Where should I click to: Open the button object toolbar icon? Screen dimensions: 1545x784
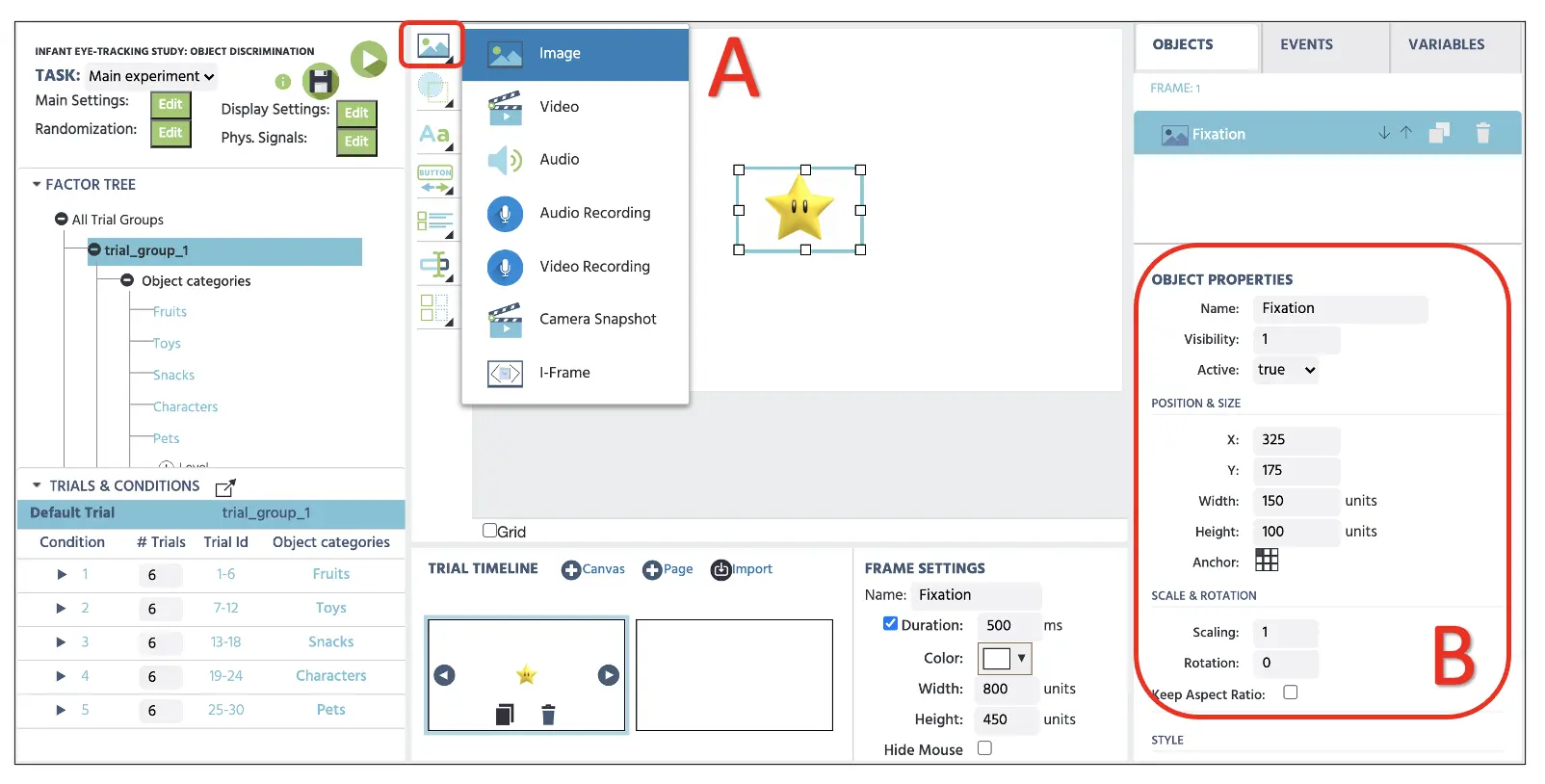click(434, 179)
